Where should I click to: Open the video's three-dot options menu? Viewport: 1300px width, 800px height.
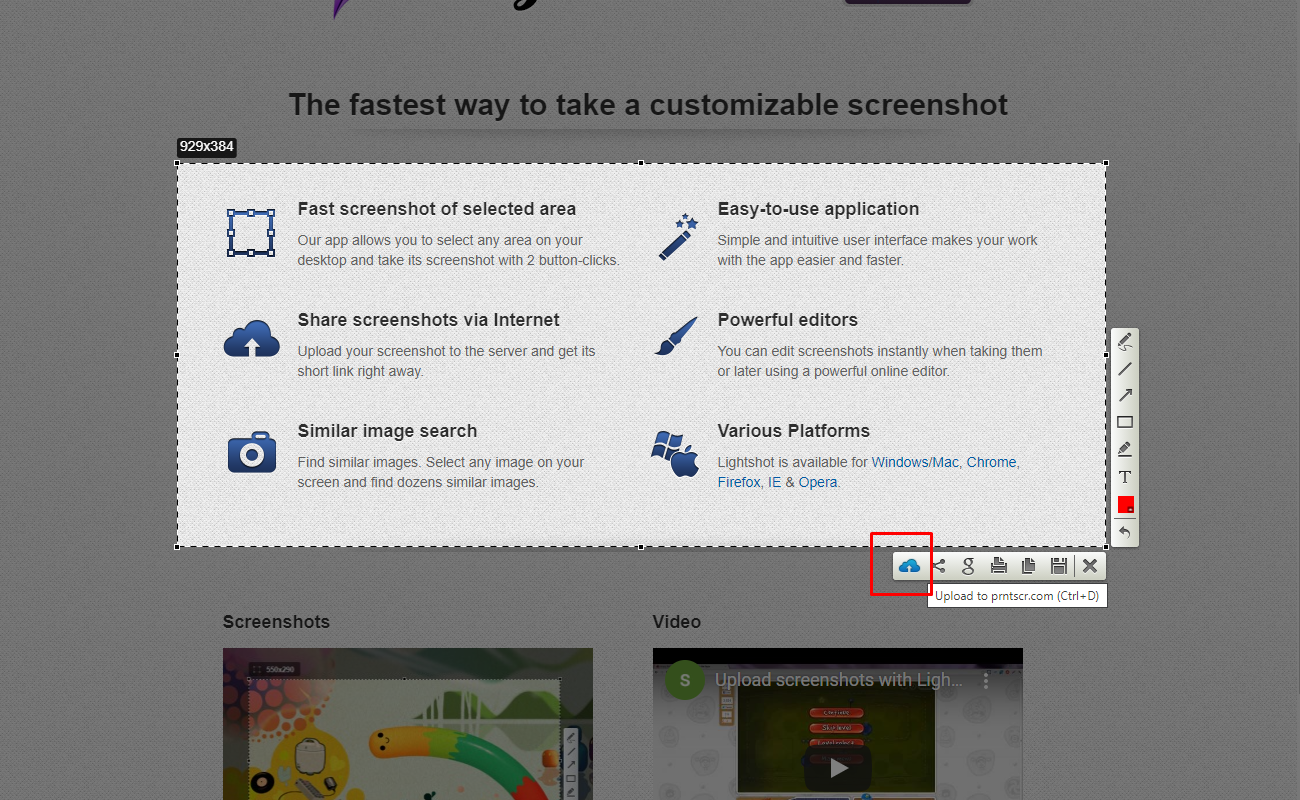point(986,681)
